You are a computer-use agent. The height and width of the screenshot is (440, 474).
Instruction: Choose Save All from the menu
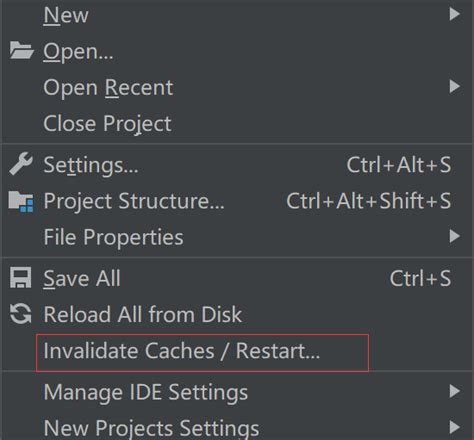(237, 278)
